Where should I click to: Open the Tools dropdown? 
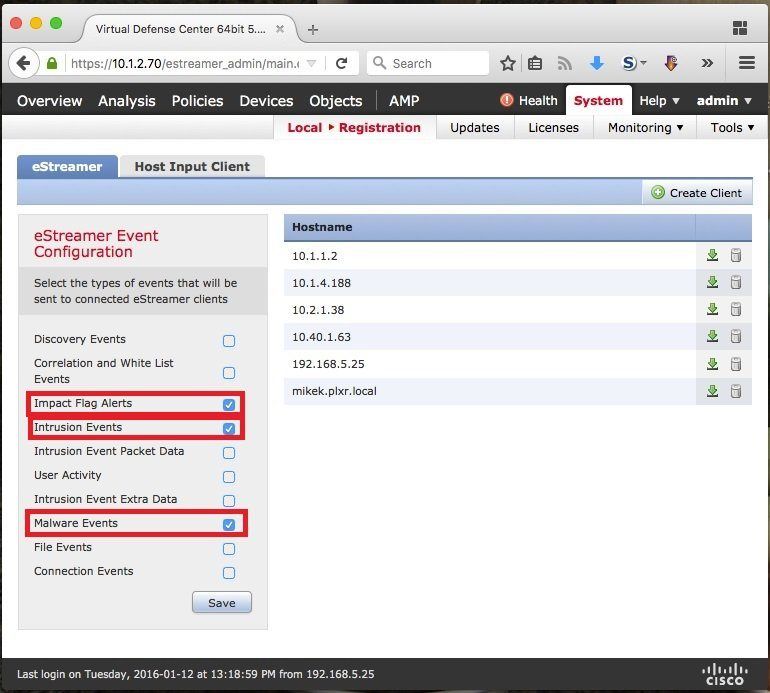(732, 128)
